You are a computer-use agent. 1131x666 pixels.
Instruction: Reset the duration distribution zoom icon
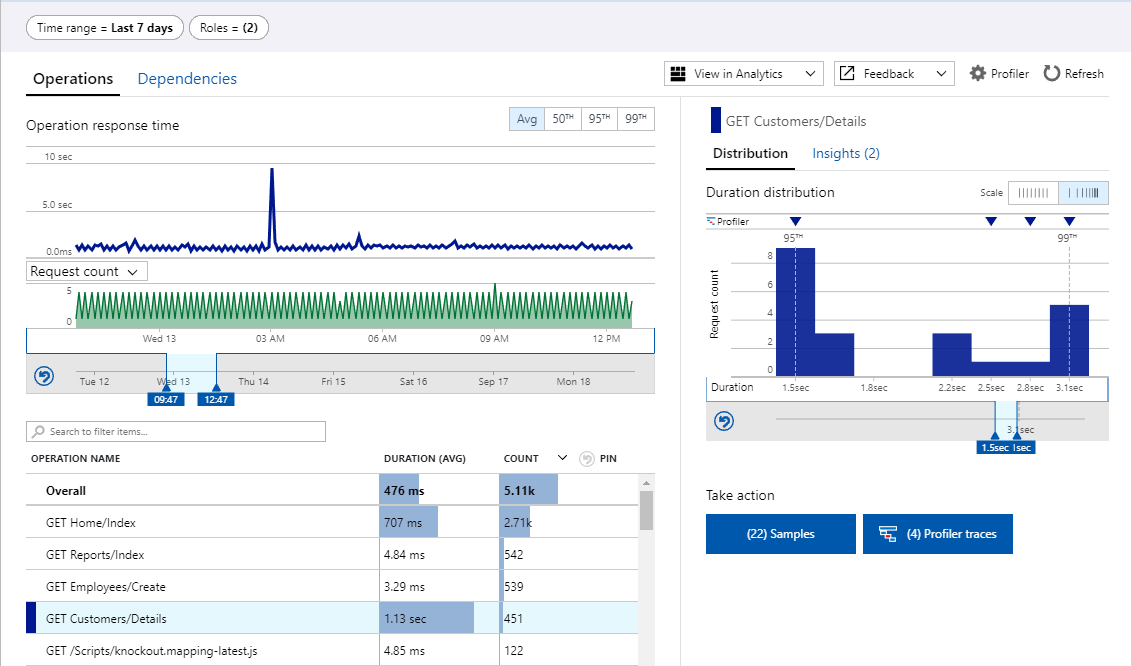point(724,421)
